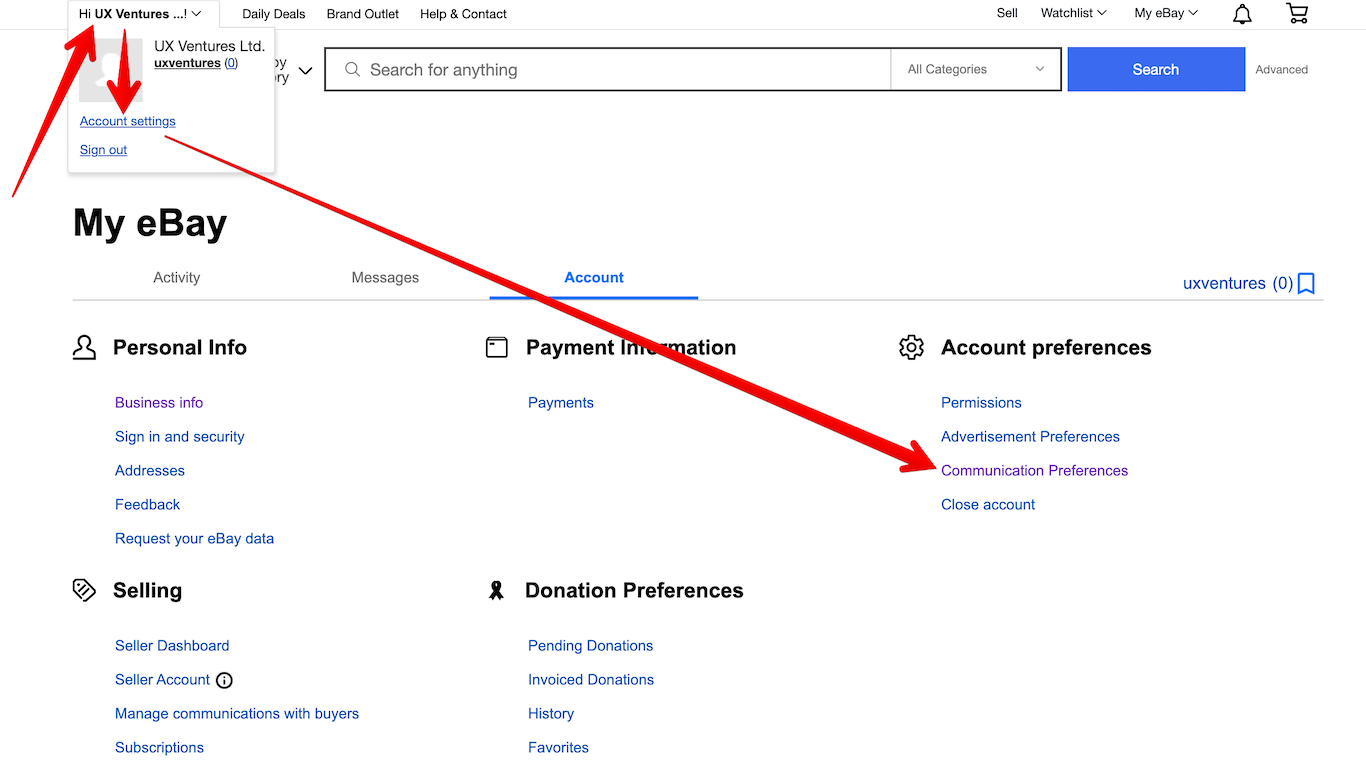
Task: Open donation History link
Action: tap(551, 714)
